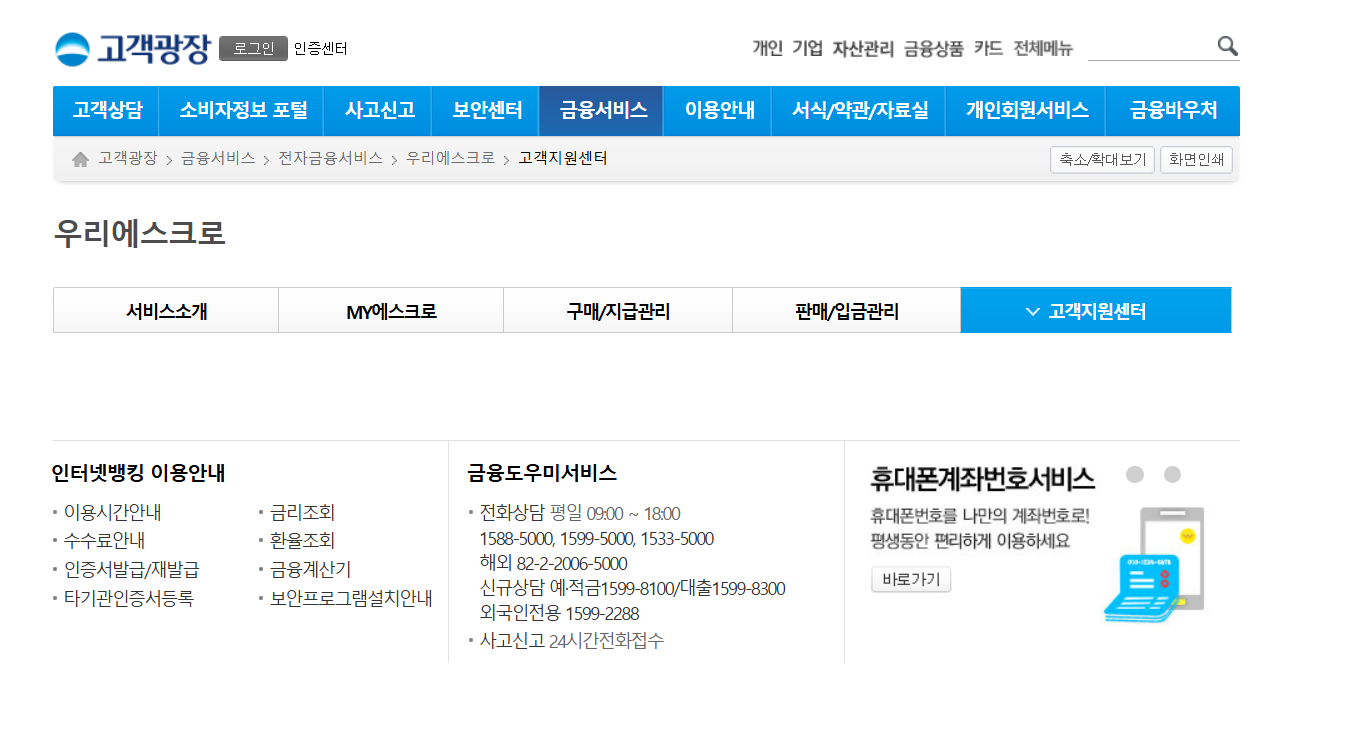Open the 금융계산기 link
Image resolution: width=1349 pixels, height=735 pixels.
point(310,570)
